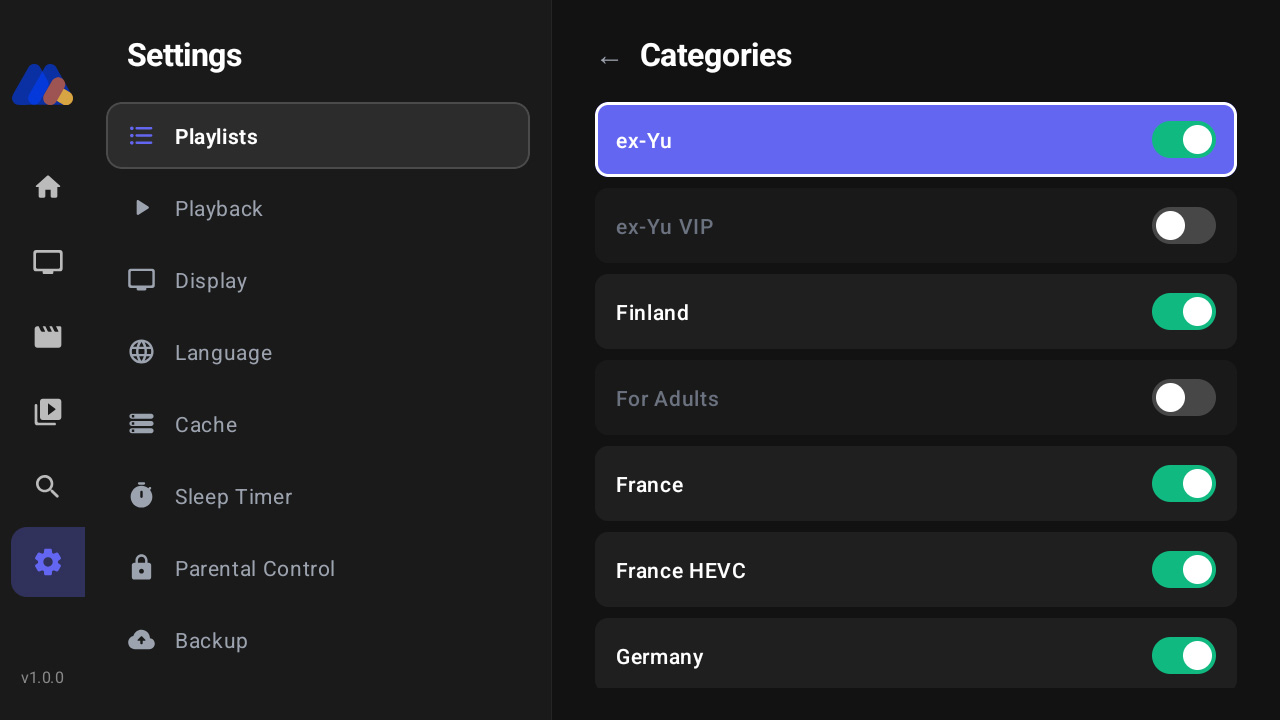Select the video library icon in sidebar
The image size is (1280, 720).
click(47, 411)
